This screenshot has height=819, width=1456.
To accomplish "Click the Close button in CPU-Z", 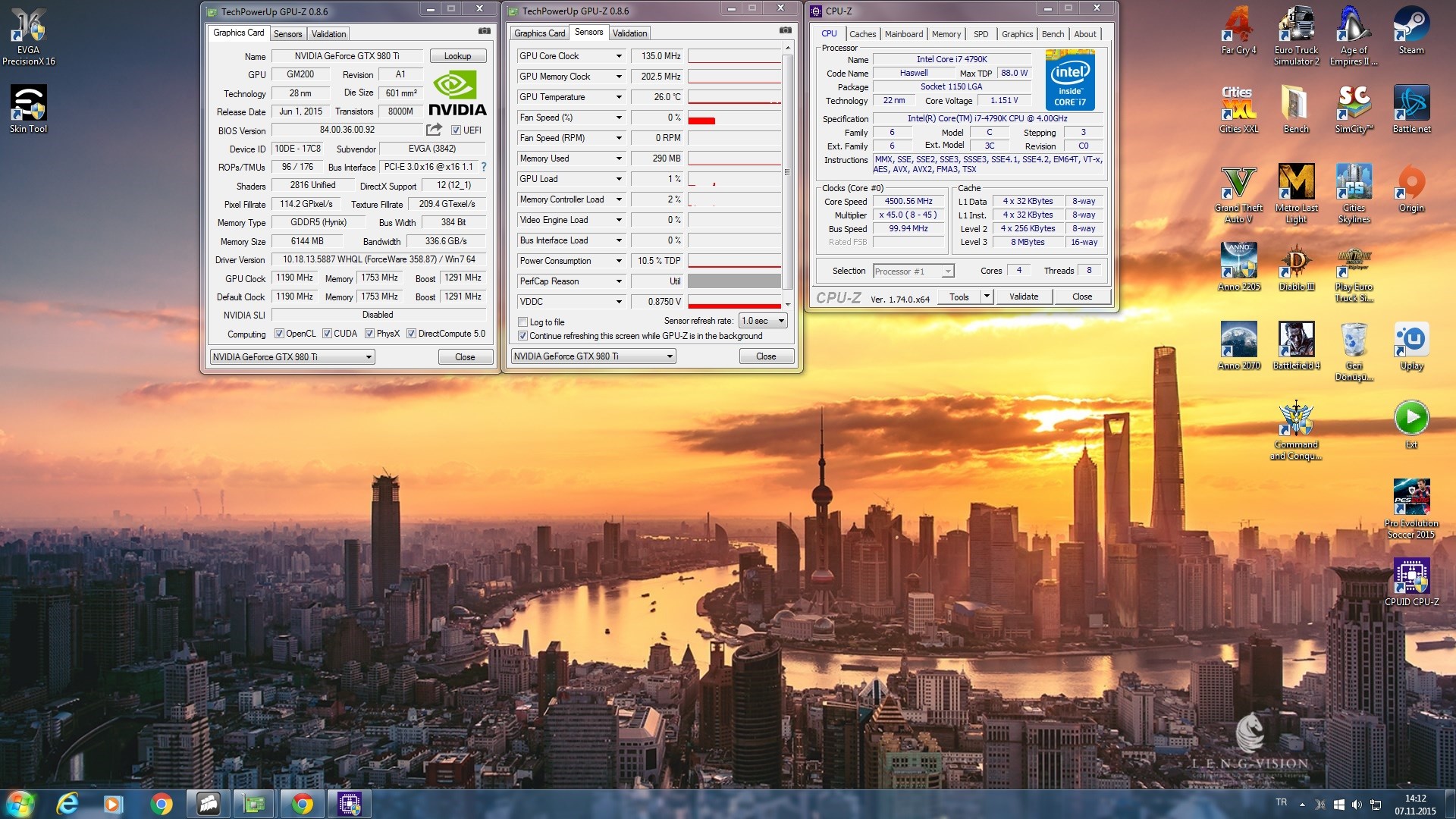I will (1082, 297).
